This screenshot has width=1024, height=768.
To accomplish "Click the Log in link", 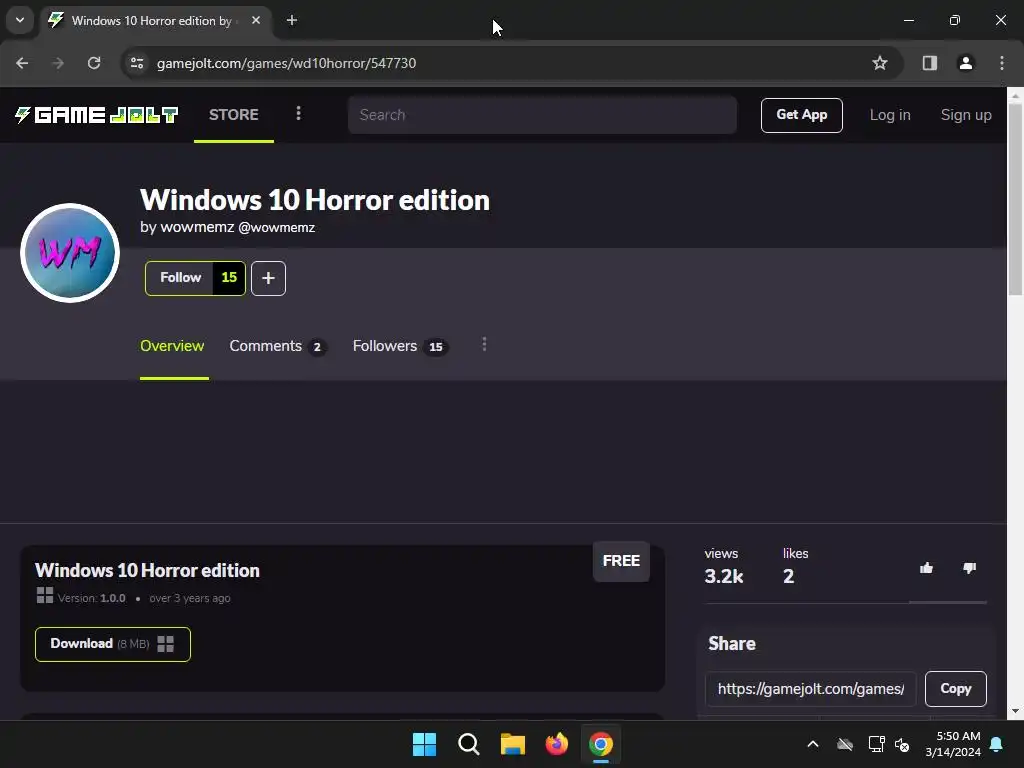I will pyautogui.click(x=889, y=115).
